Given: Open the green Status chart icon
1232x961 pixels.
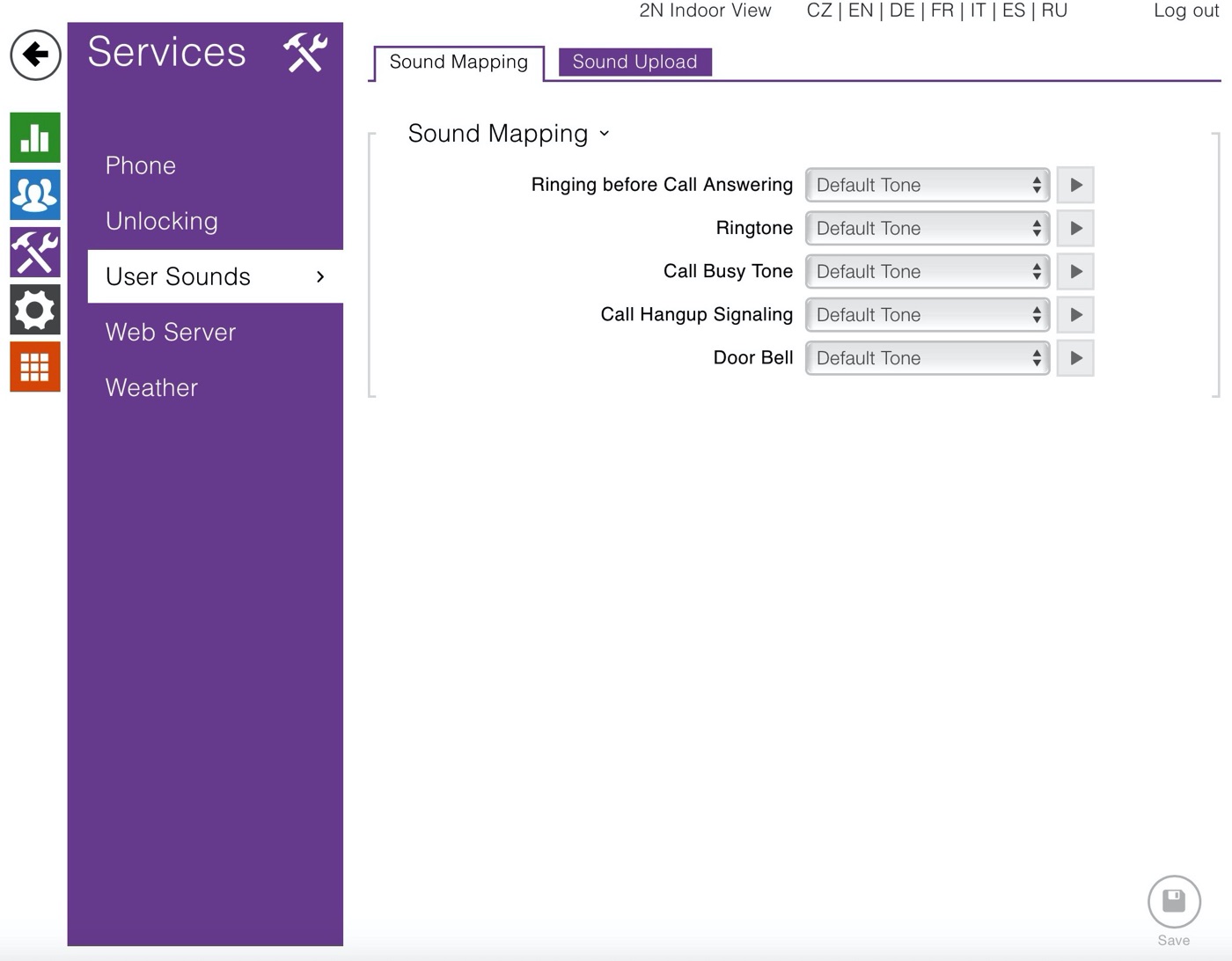Looking at the screenshot, I should 35,137.
